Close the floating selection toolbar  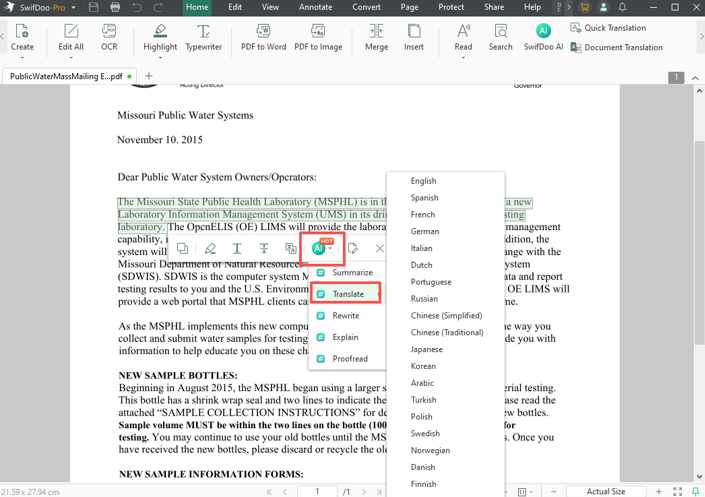tap(380, 248)
